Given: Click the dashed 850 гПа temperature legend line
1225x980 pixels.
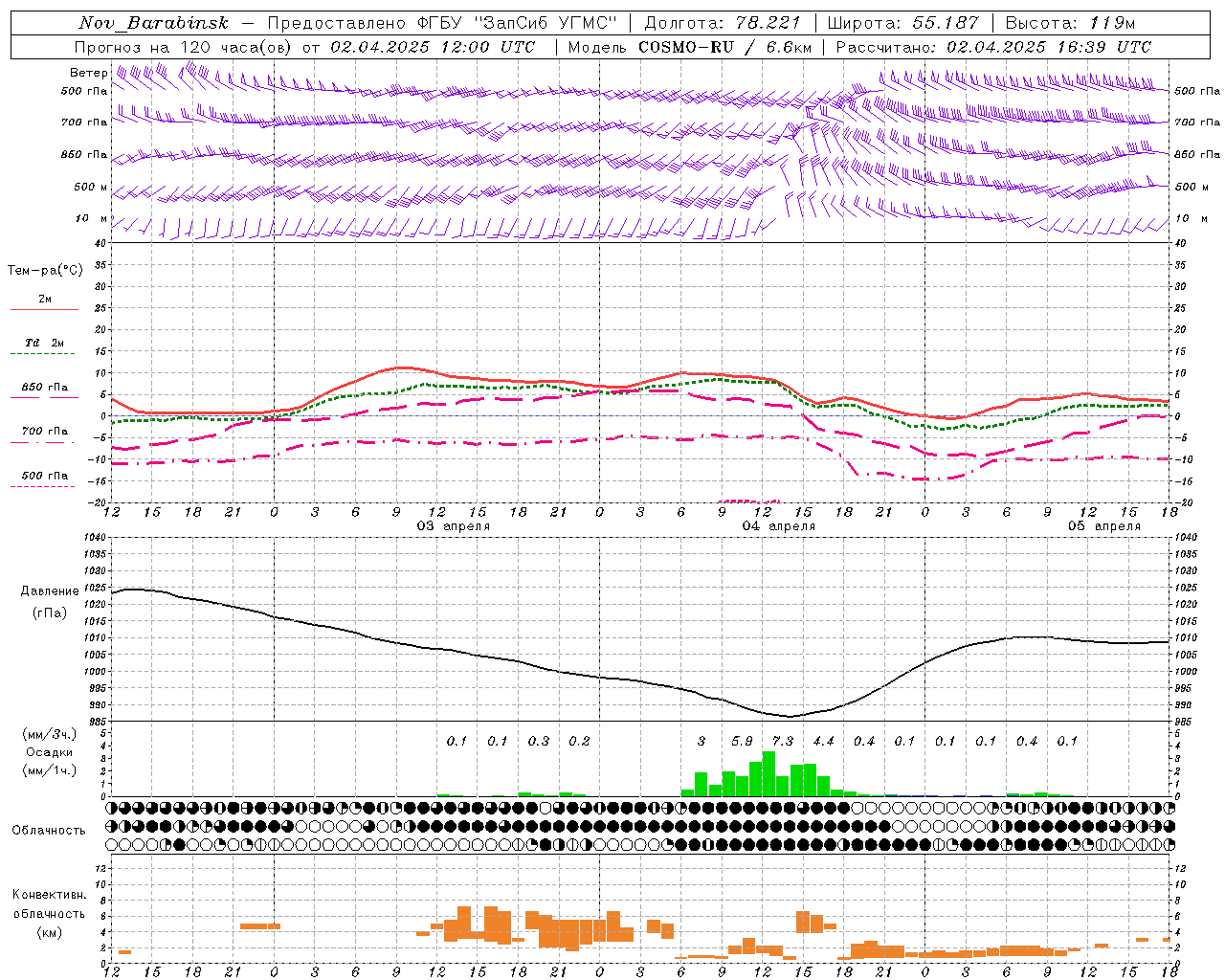Looking at the screenshot, I should tap(44, 398).
